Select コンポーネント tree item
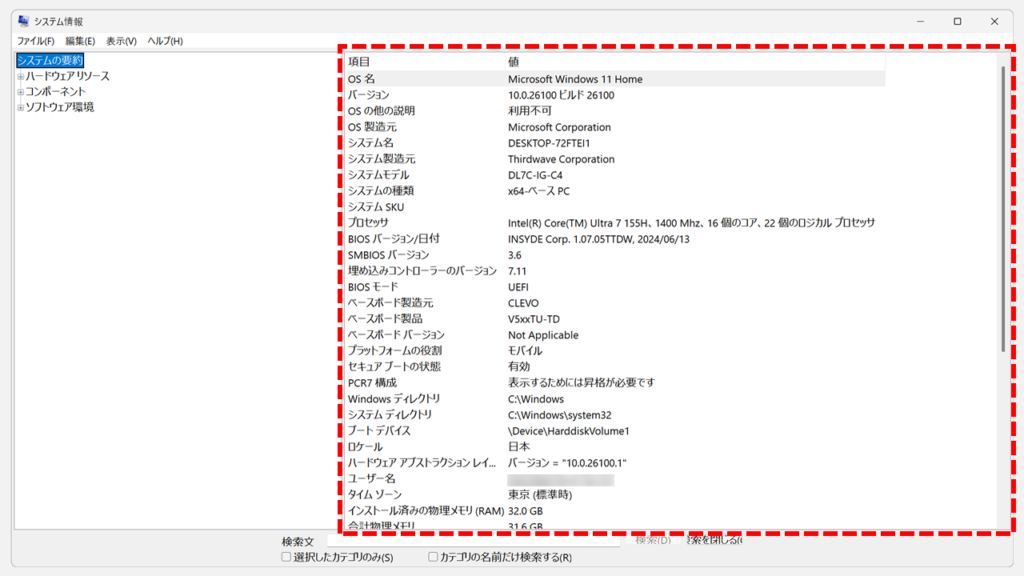The image size is (1024, 576). point(56,92)
